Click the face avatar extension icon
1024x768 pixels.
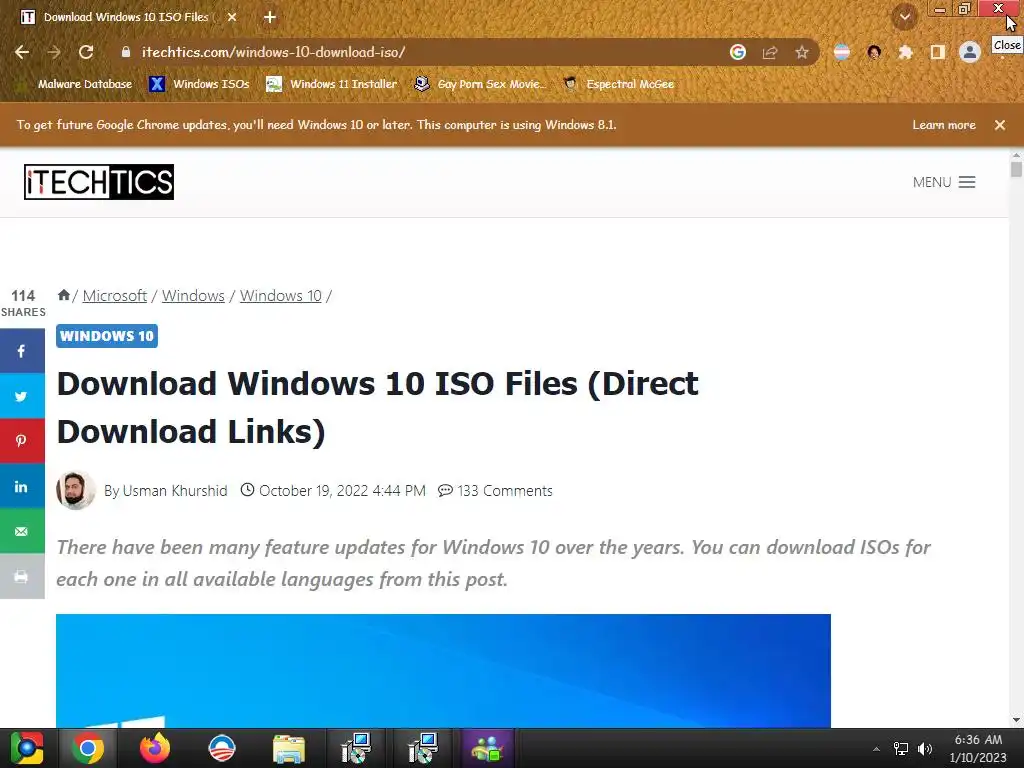coord(874,52)
